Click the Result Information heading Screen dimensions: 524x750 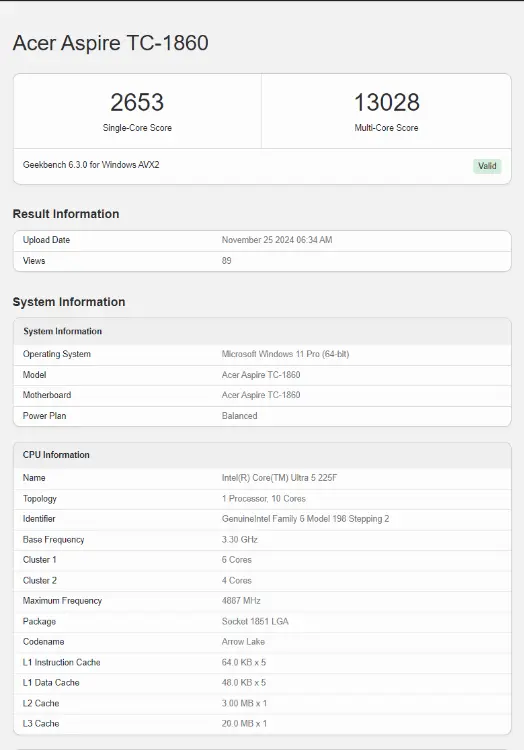[66, 214]
